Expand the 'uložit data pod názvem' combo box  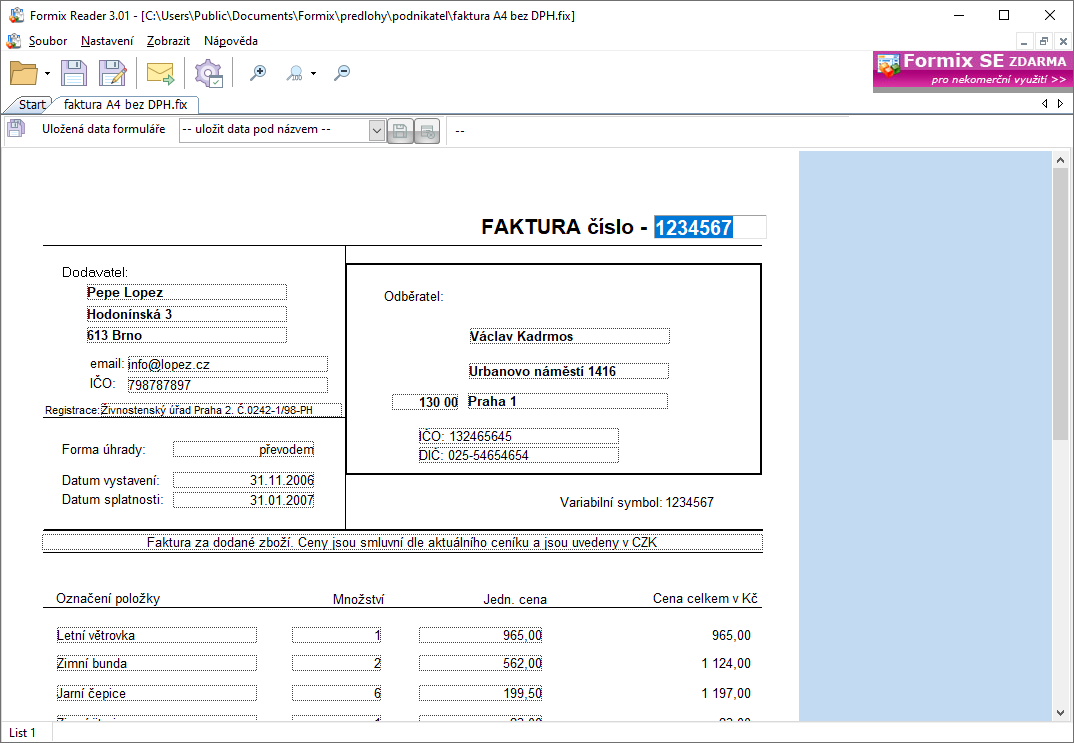coord(377,130)
